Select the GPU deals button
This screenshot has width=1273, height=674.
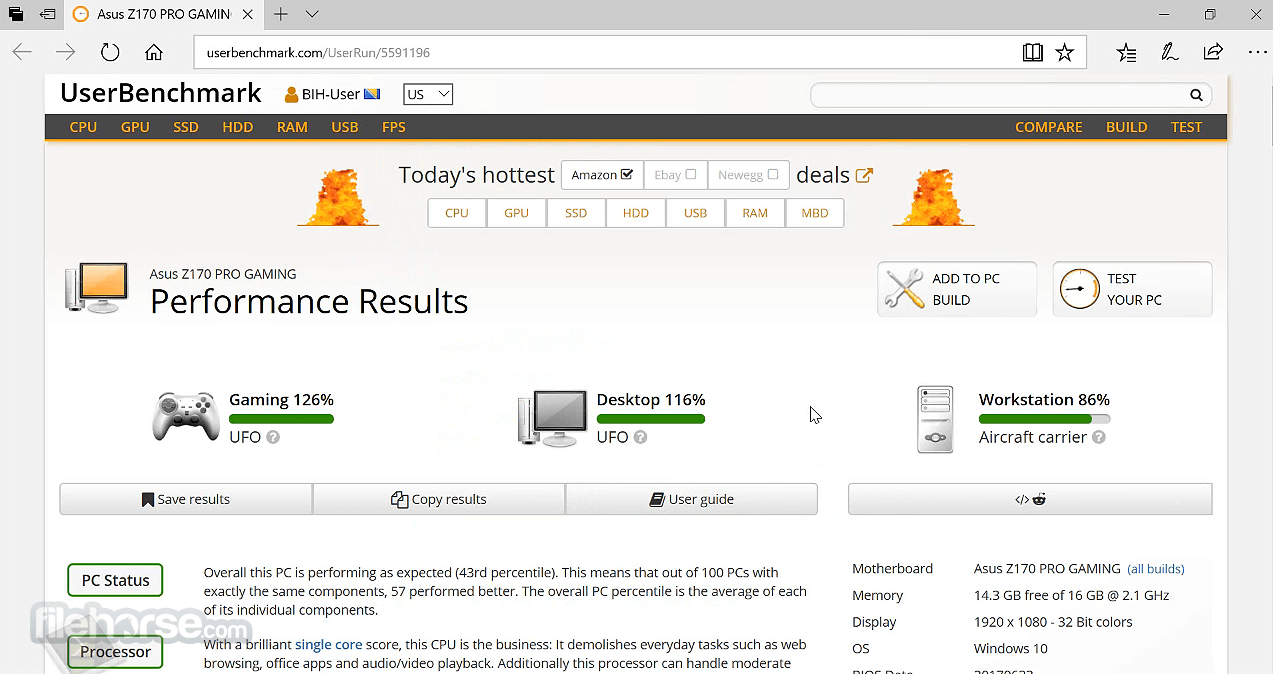(516, 213)
